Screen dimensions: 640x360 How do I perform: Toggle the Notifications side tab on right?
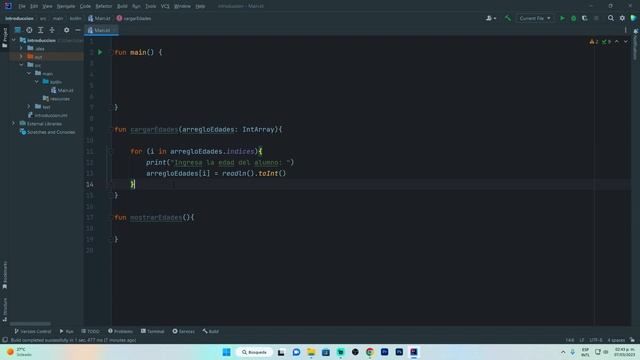point(636,45)
